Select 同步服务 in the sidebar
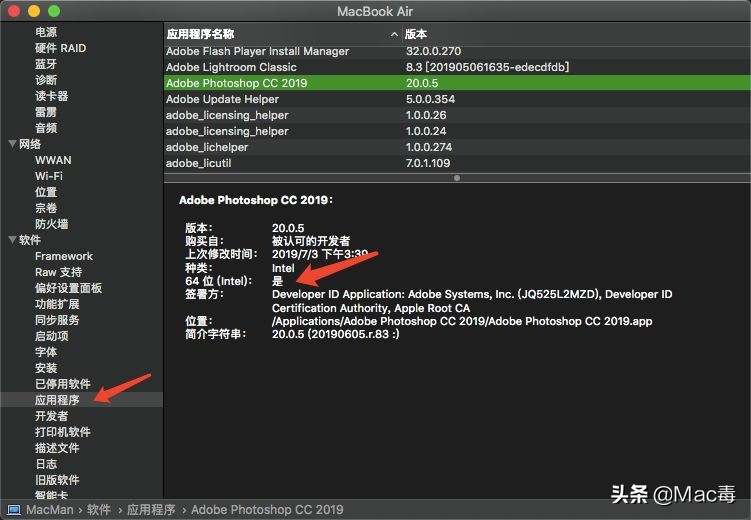 [57, 320]
